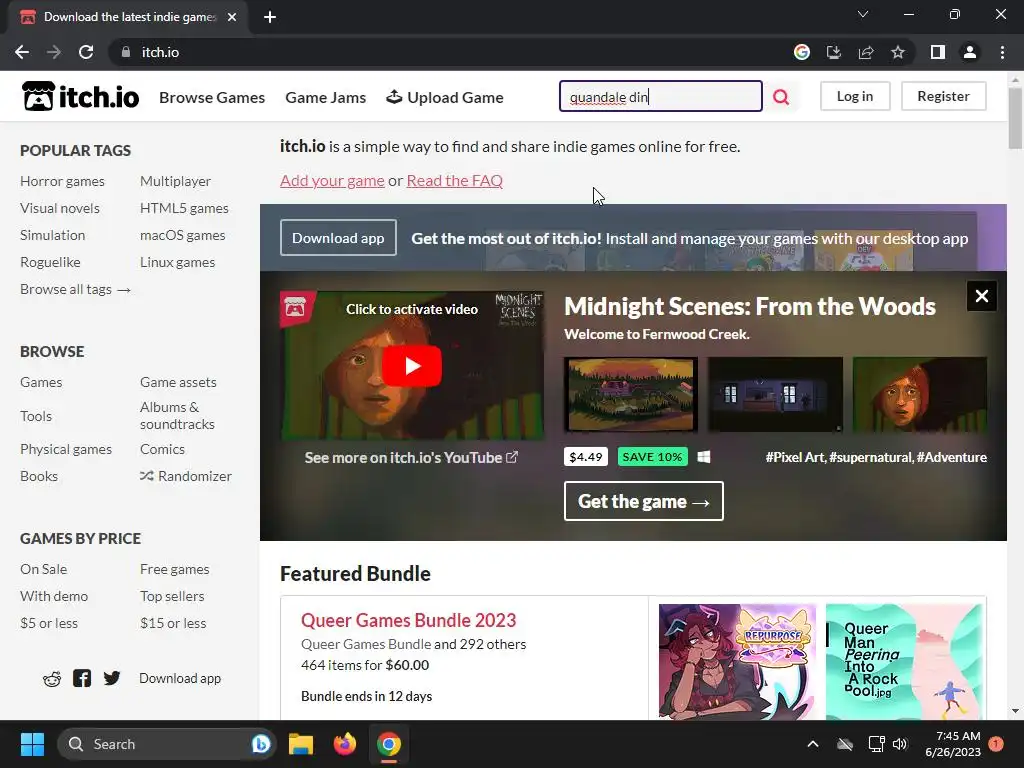
Task: Click the first Midnight Scenes screenshot thumbnail
Action: coord(631,394)
